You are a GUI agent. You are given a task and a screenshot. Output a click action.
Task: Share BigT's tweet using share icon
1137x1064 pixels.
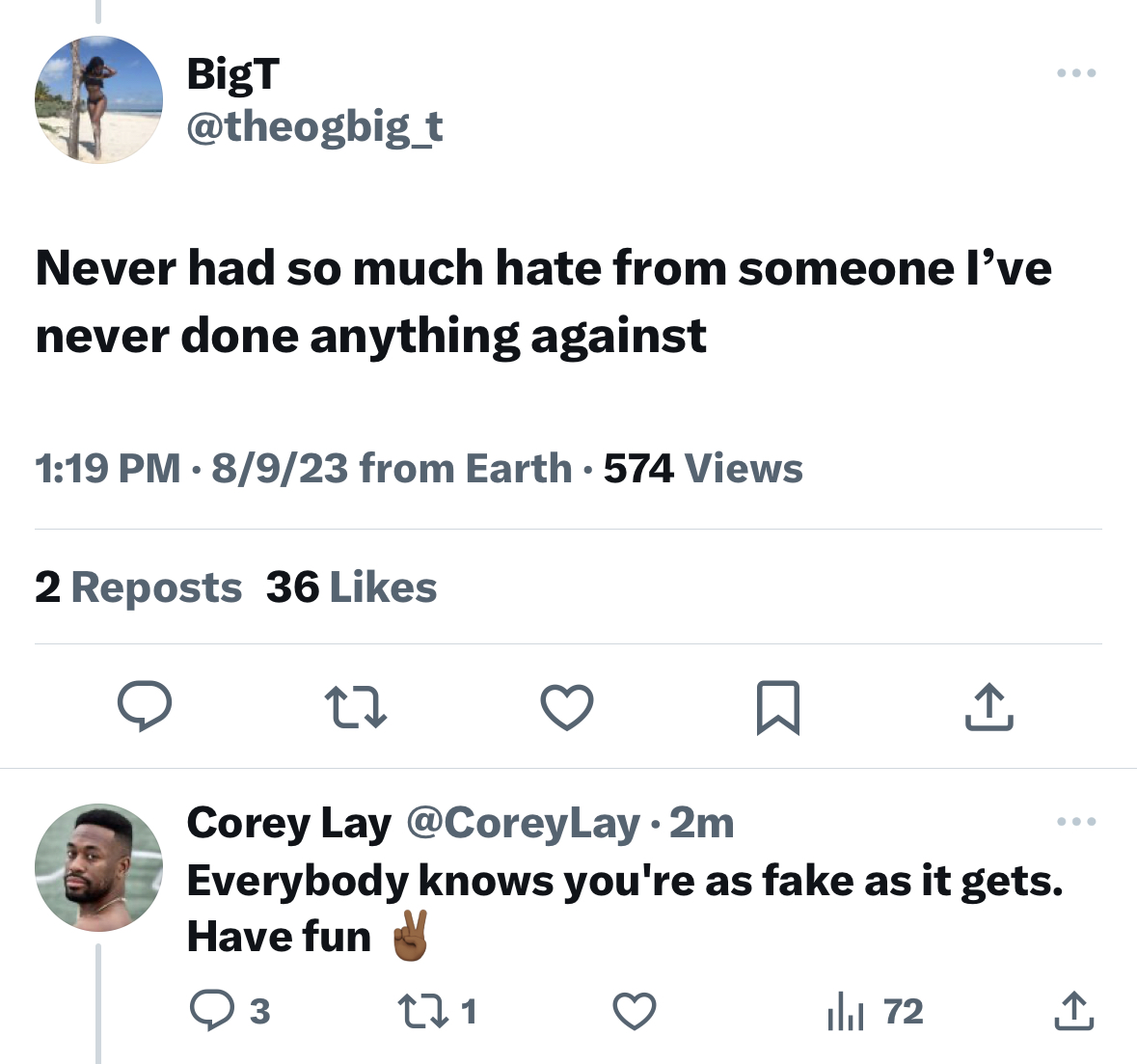click(x=989, y=706)
